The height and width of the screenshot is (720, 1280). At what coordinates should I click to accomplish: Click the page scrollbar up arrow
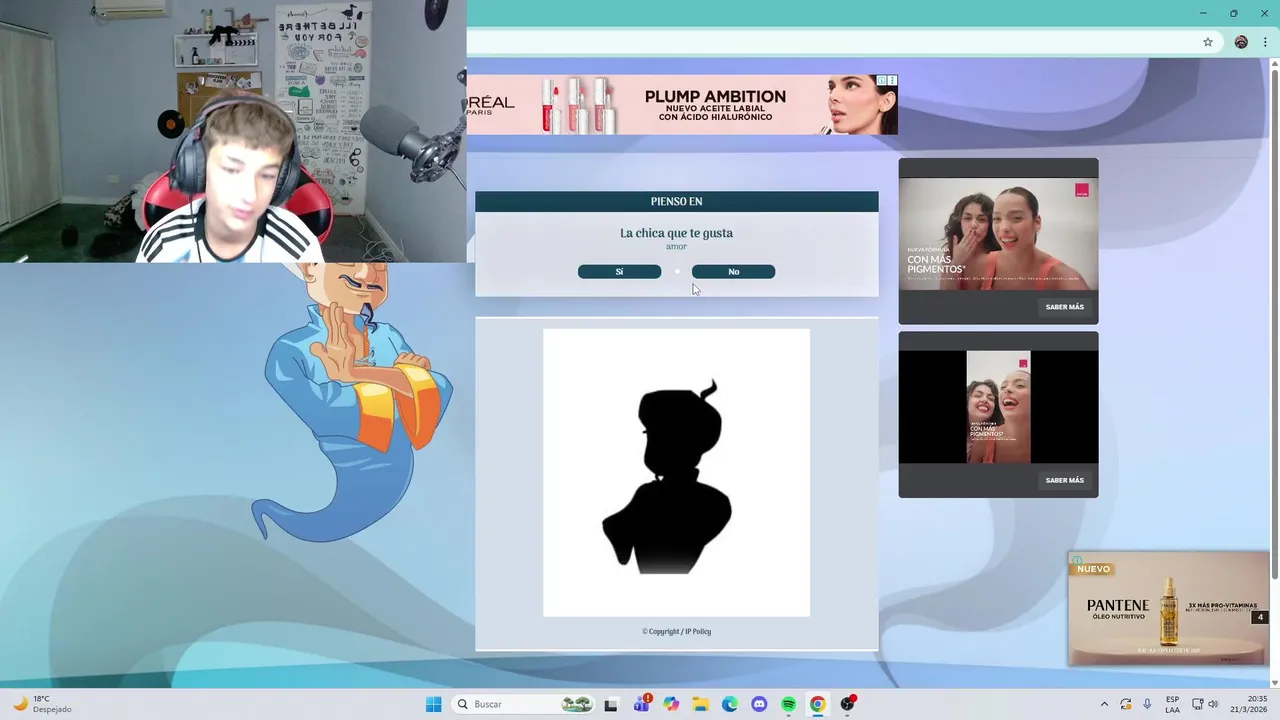(1274, 65)
